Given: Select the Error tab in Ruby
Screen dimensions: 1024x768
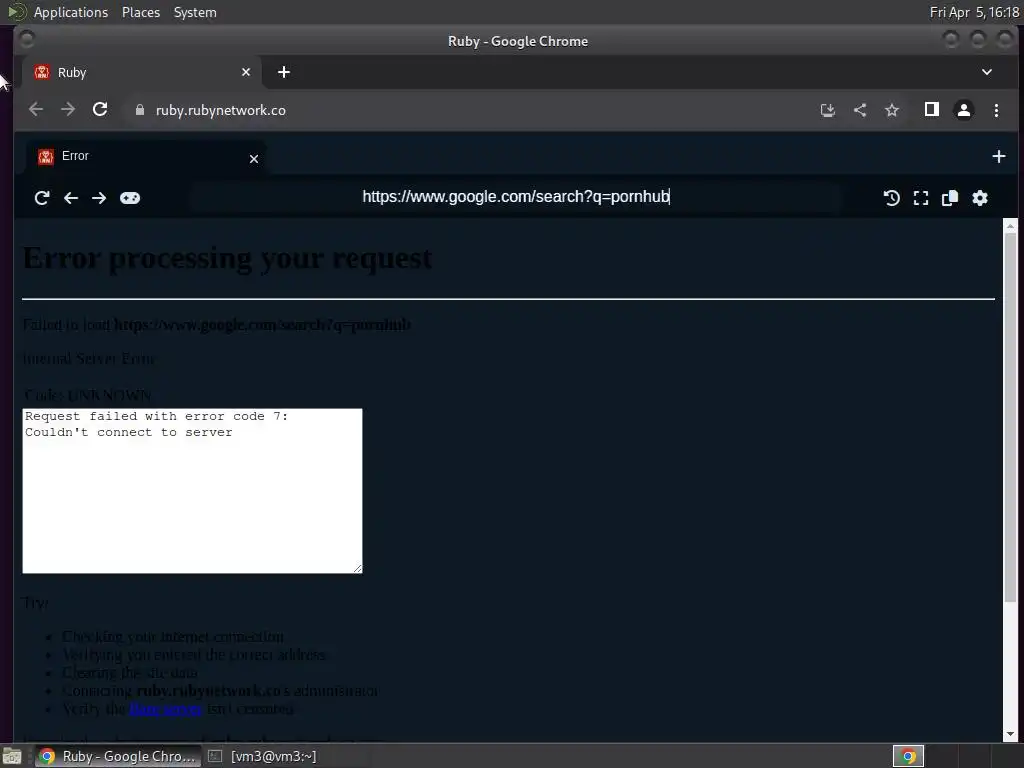Looking at the screenshot, I should pos(145,157).
